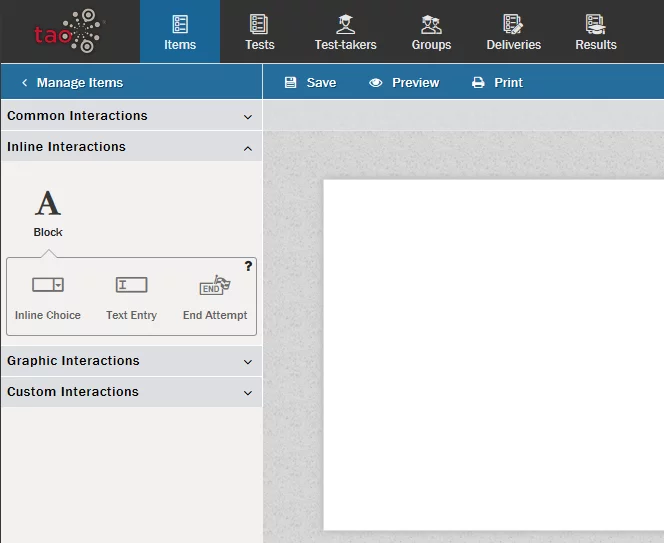Expand the Graphic Interactions section

[x=130, y=361]
